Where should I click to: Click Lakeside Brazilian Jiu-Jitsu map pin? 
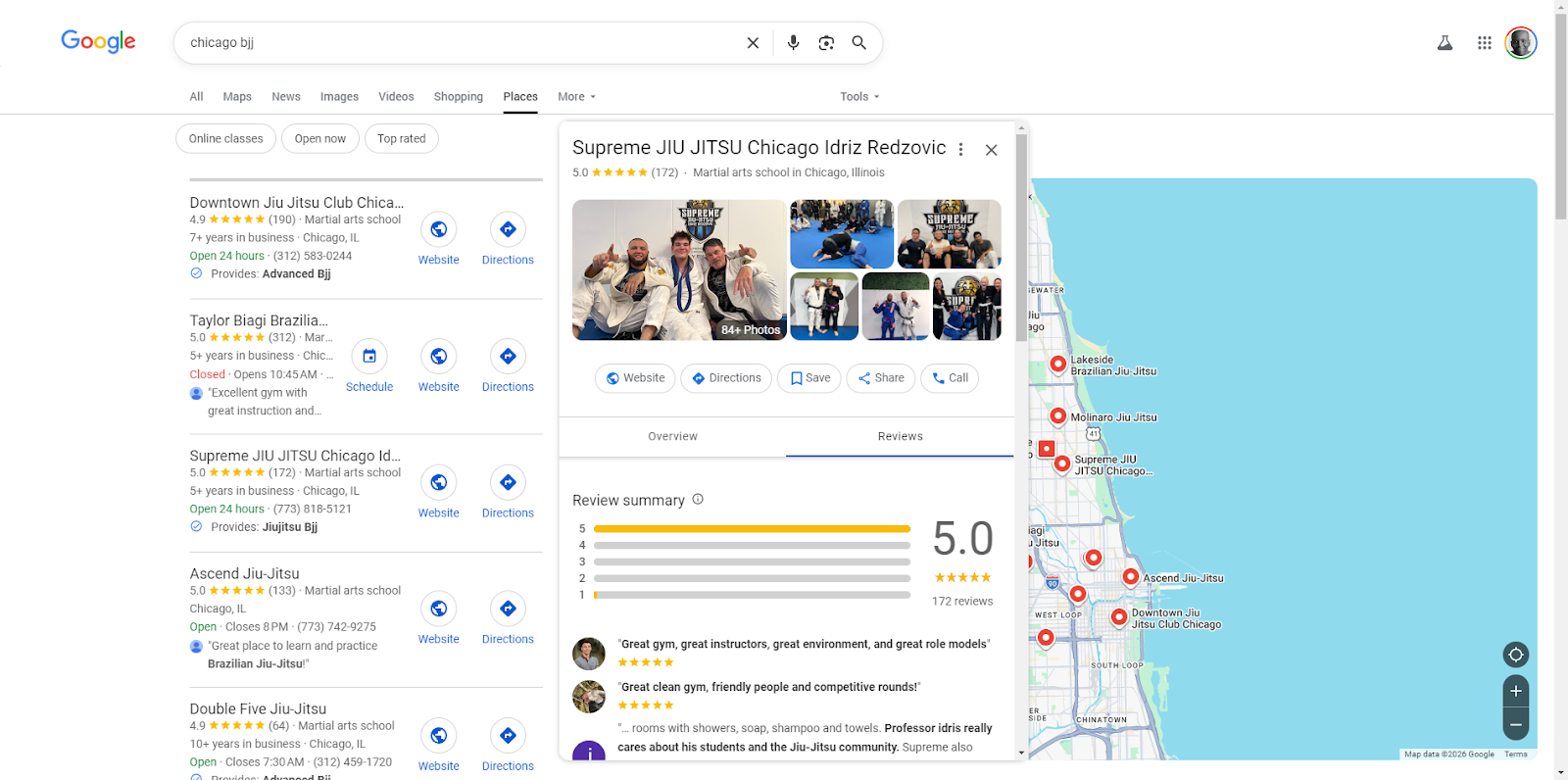pos(1058,365)
